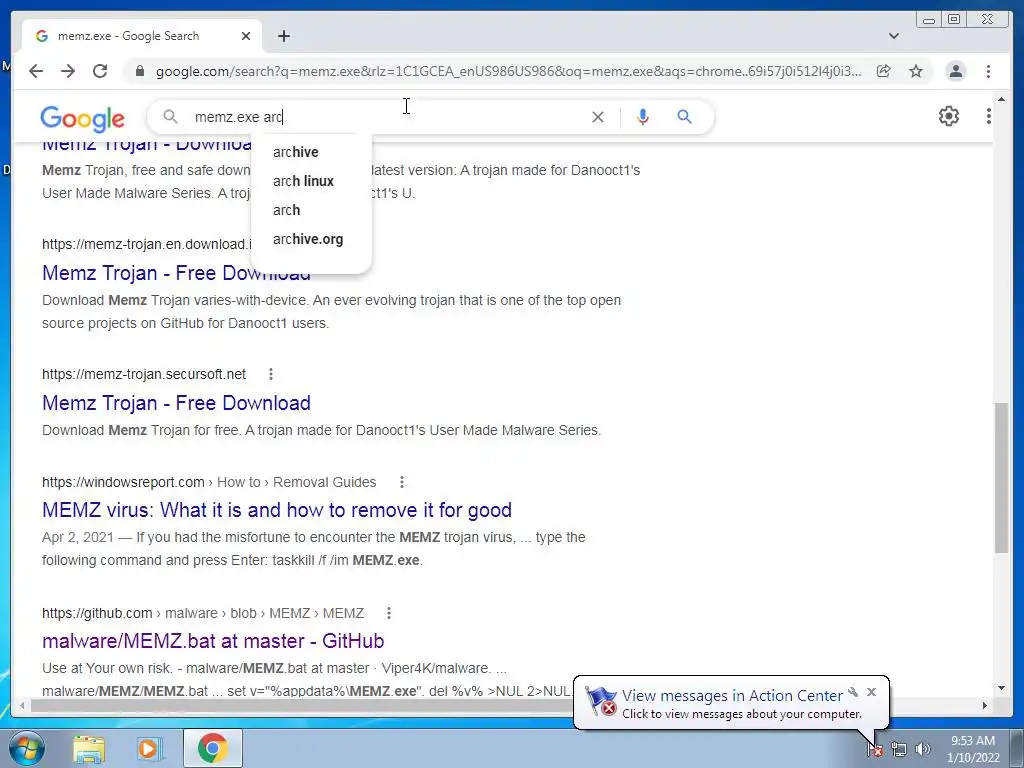Open Action Center flag tray icon
The width and height of the screenshot is (1024, 768).
tap(874, 749)
